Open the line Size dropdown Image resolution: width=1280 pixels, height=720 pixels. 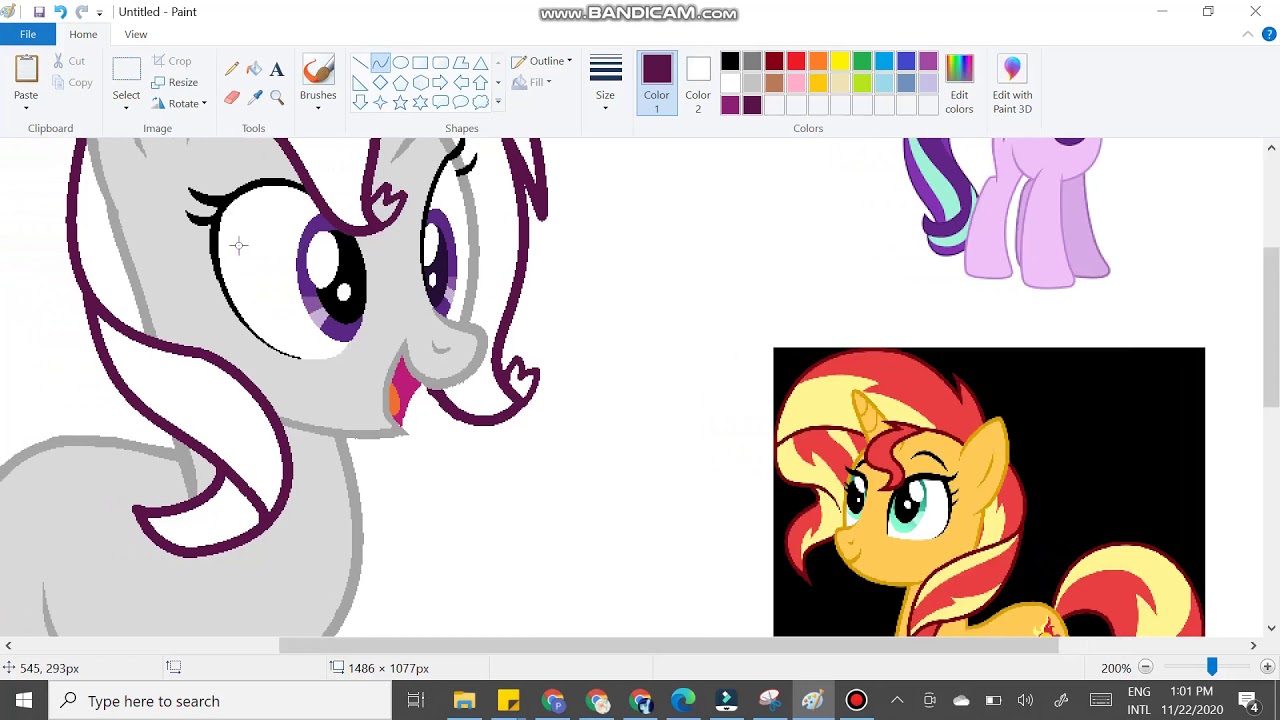[605, 84]
